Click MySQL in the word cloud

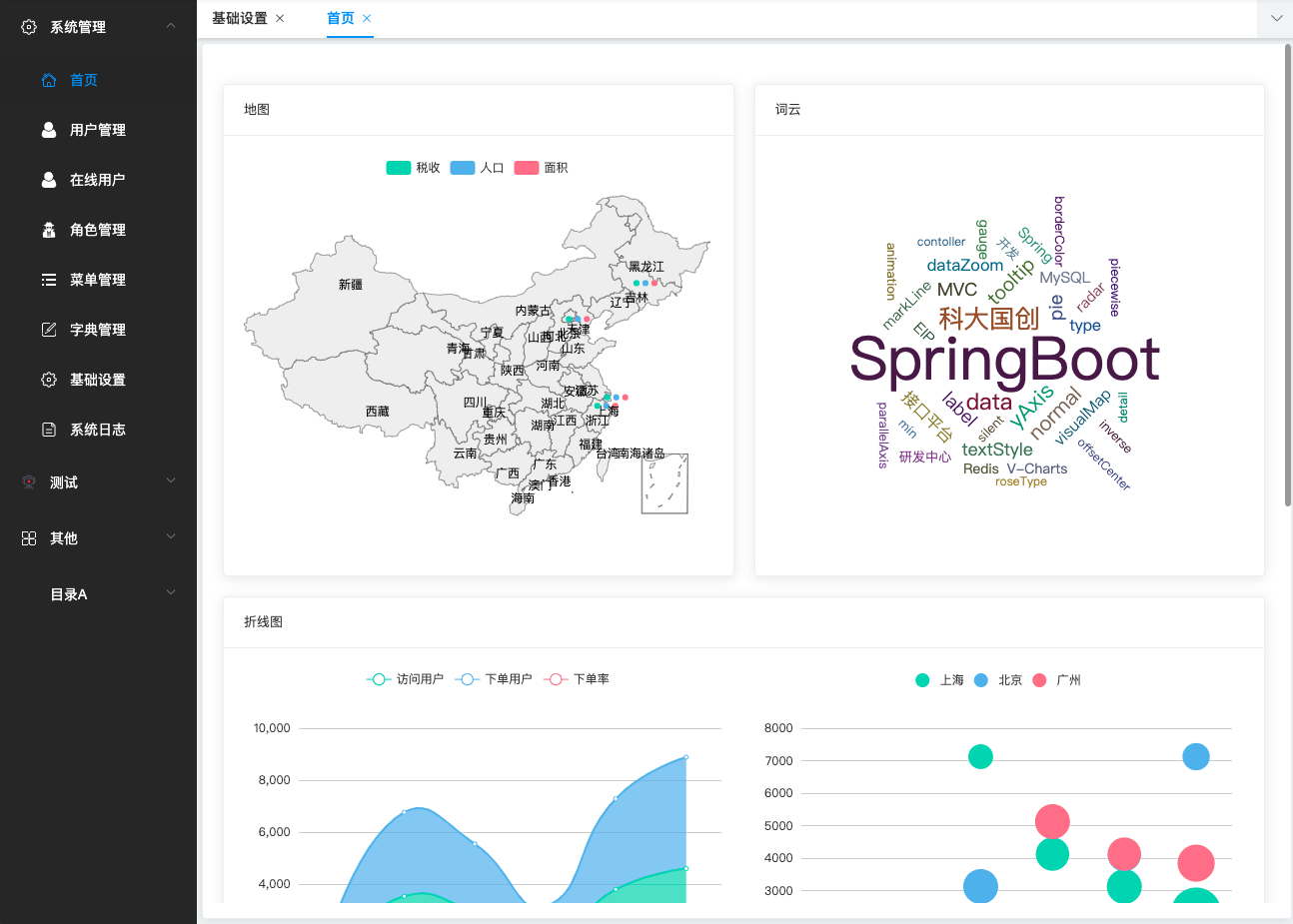click(x=1065, y=278)
